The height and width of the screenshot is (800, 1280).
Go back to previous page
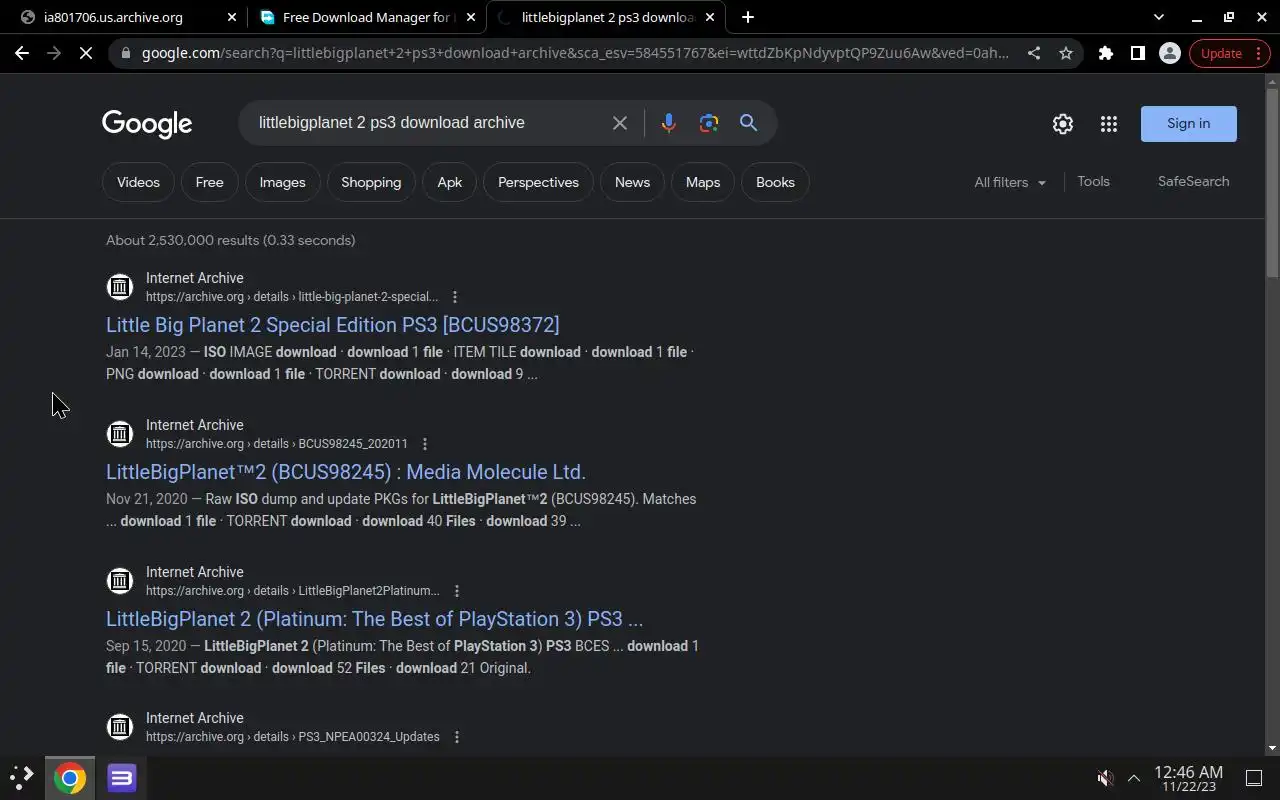coord(22,53)
